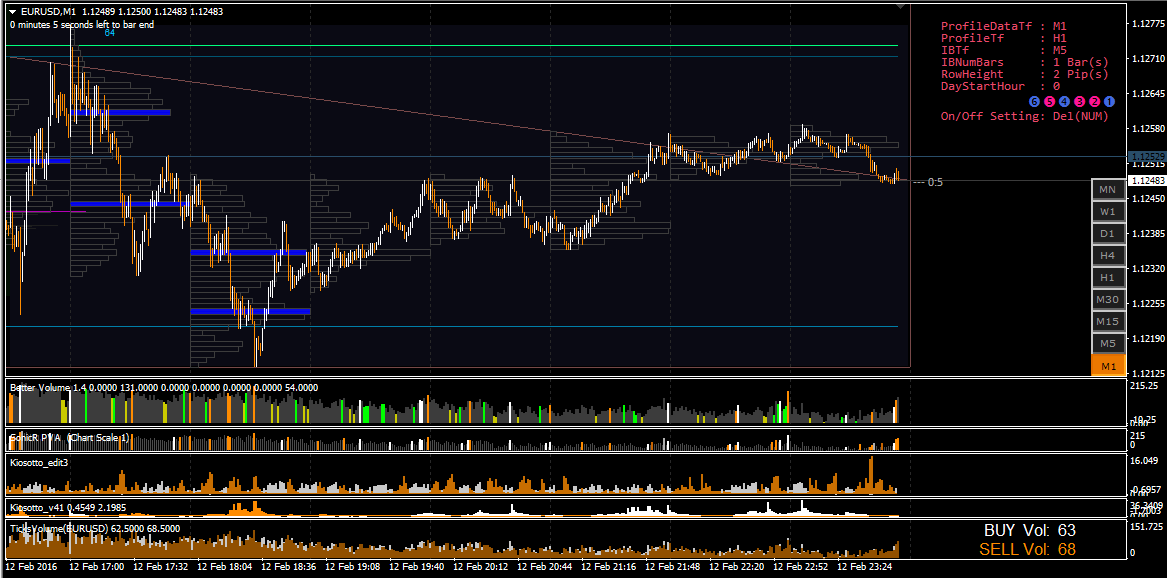Toggle the blue circle numbered 4
This screenshot has width=1168, height=578.
[x=1064, y=101]
